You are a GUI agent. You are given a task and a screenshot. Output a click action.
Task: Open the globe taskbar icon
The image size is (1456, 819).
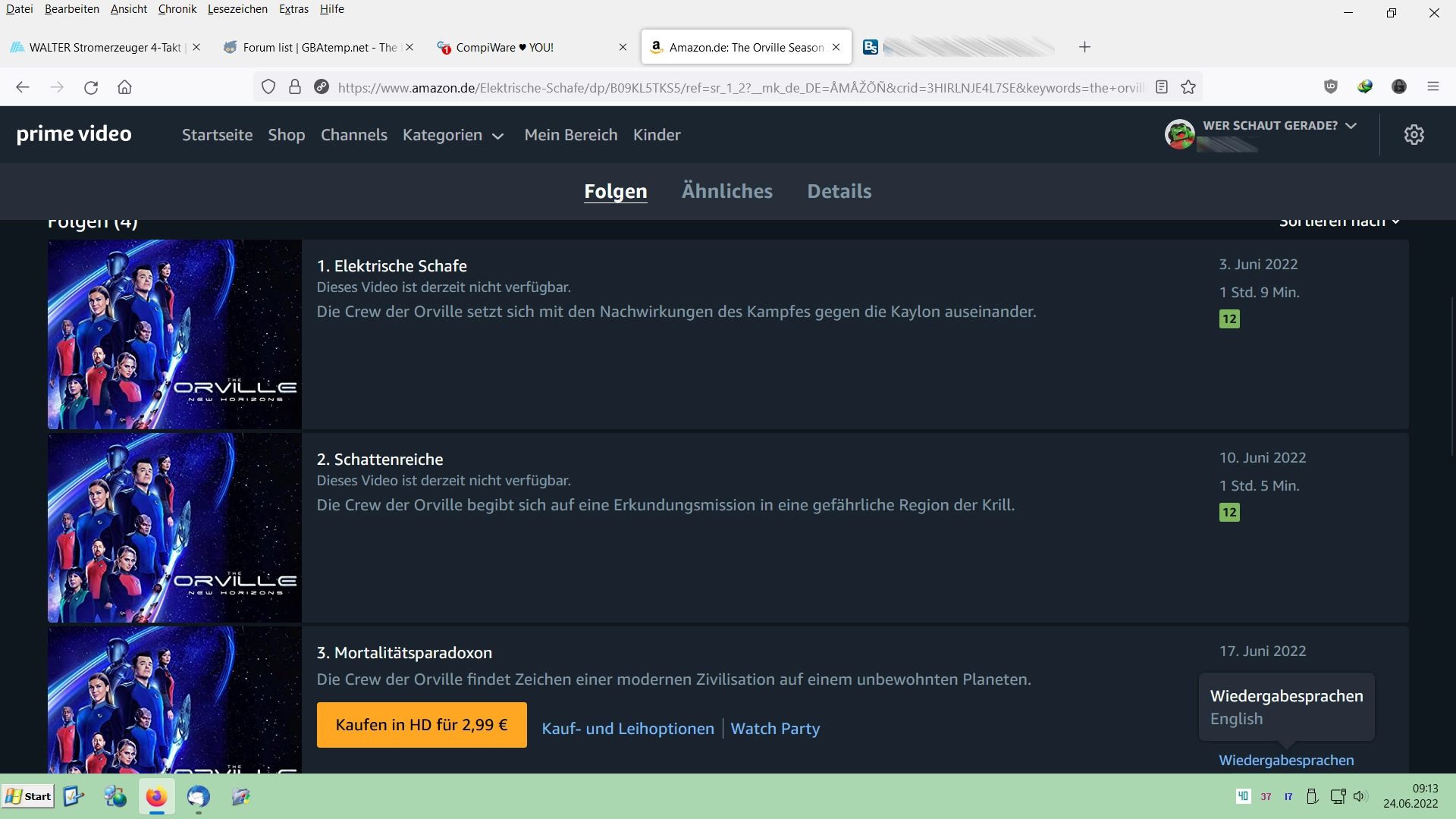pos(115,796)
